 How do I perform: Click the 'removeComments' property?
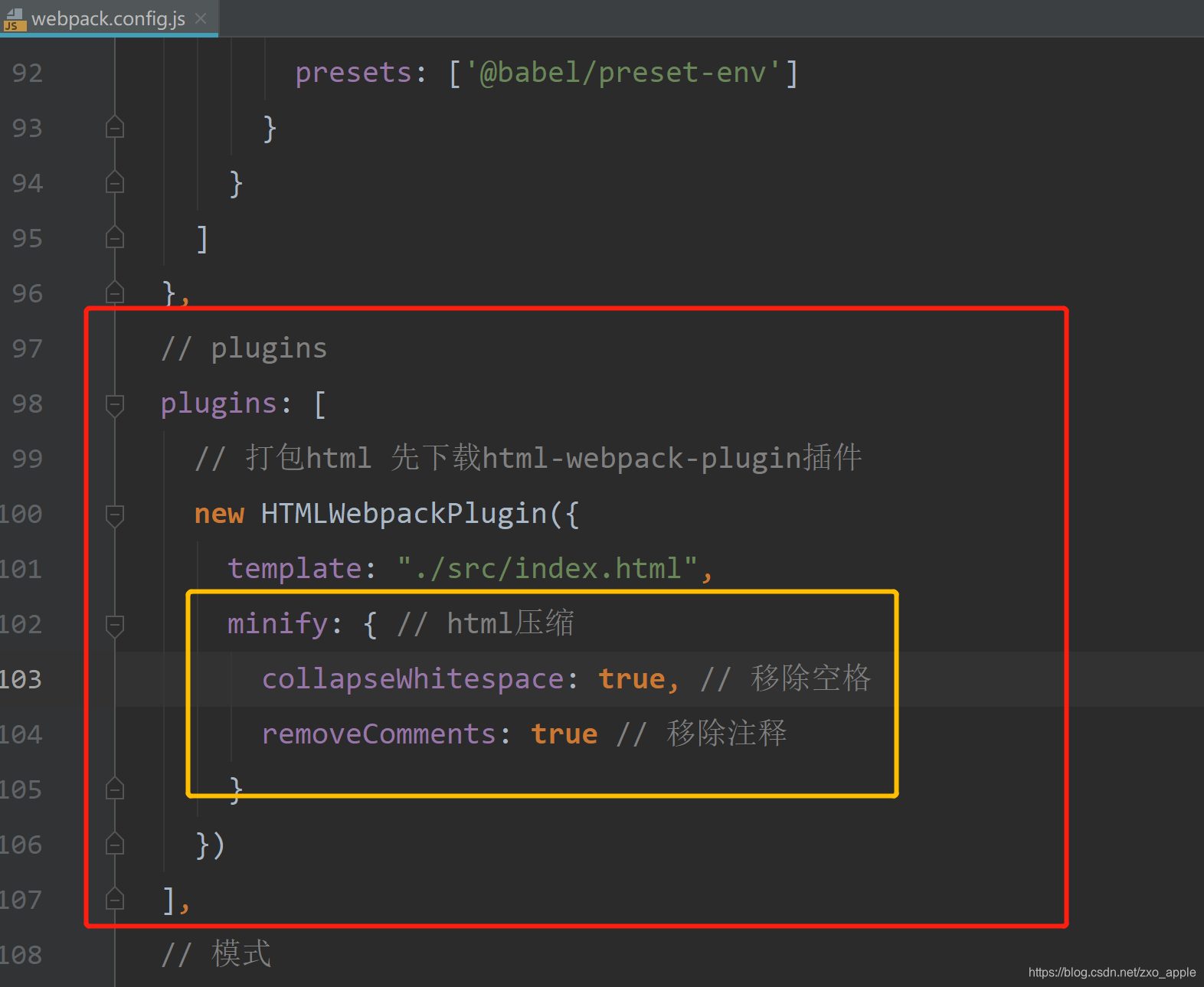(x=379, y=734)
